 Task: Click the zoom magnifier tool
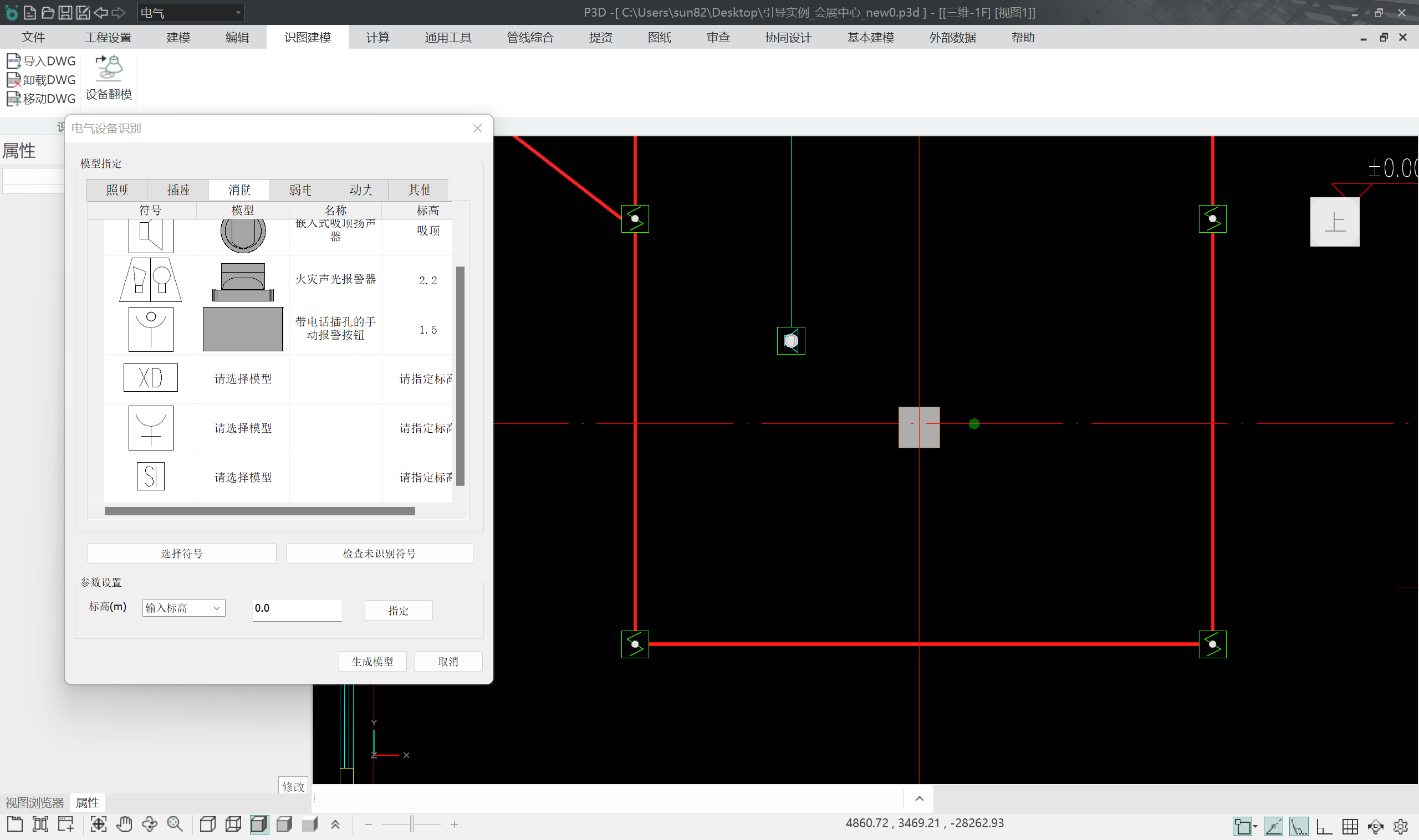pyautogui.click(x=175, y=824)
